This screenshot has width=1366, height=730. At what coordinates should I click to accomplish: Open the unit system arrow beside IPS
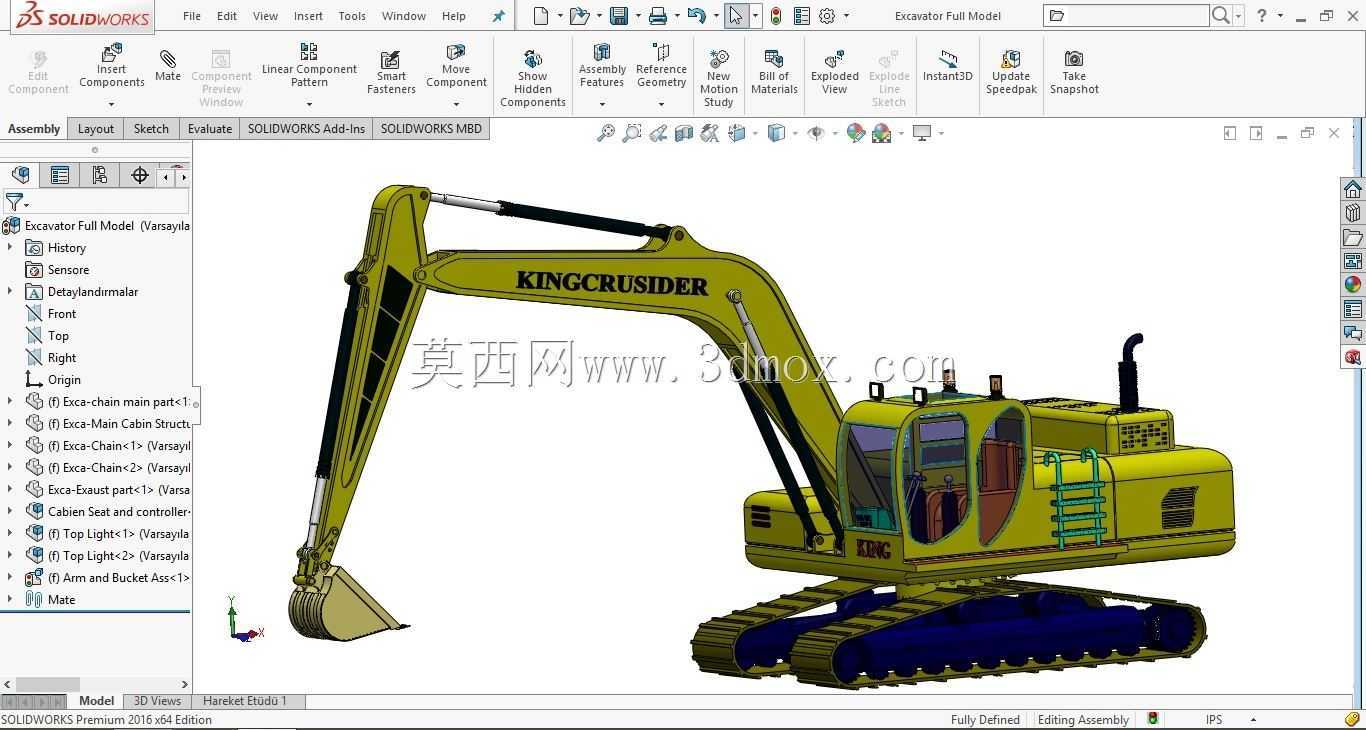pyautogui.click(x=1253, y=720)
